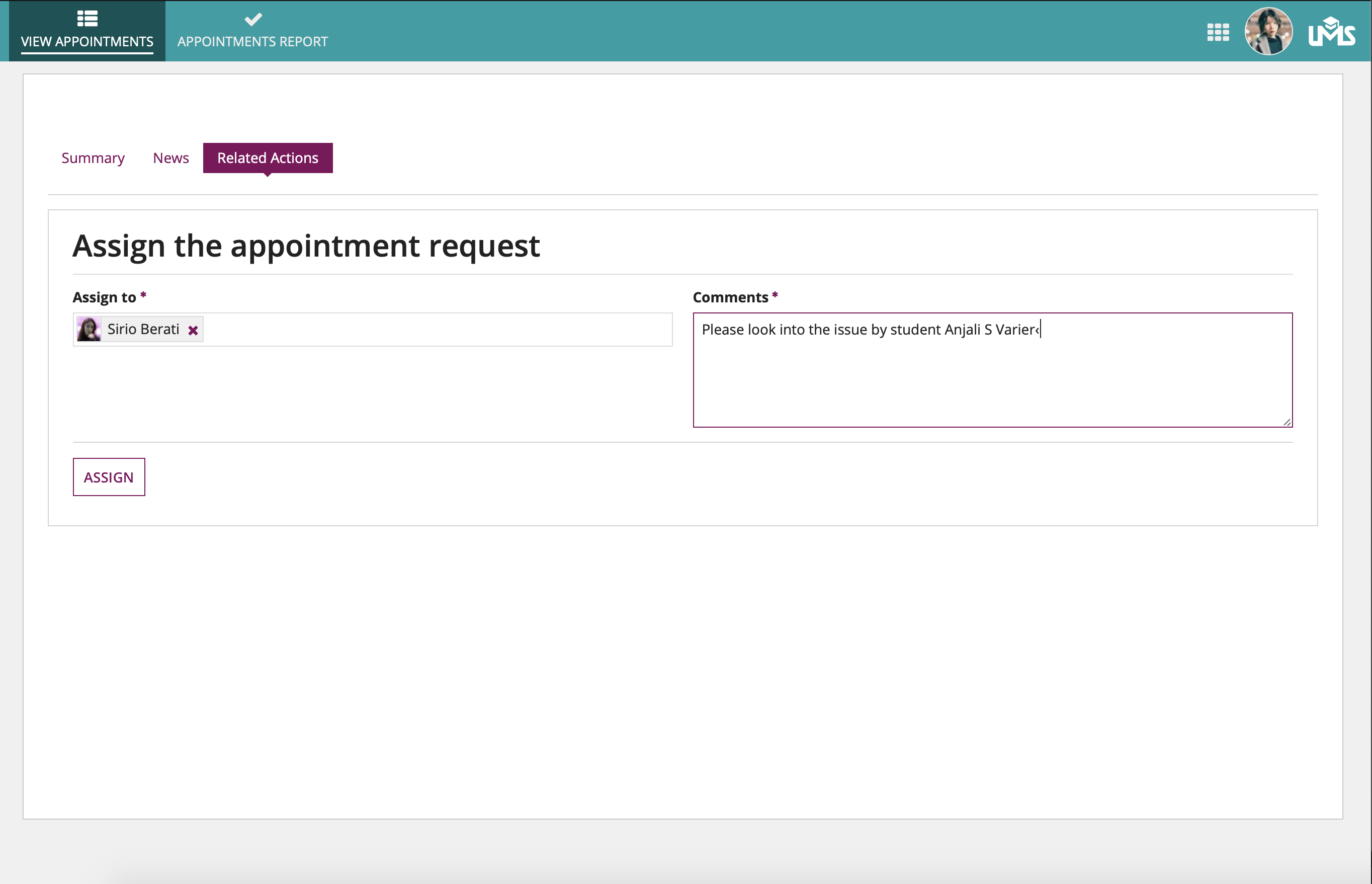Open APPOINTMENTS REPORT page label
This screenshot has height=884, width=1372.
(252, 42)
